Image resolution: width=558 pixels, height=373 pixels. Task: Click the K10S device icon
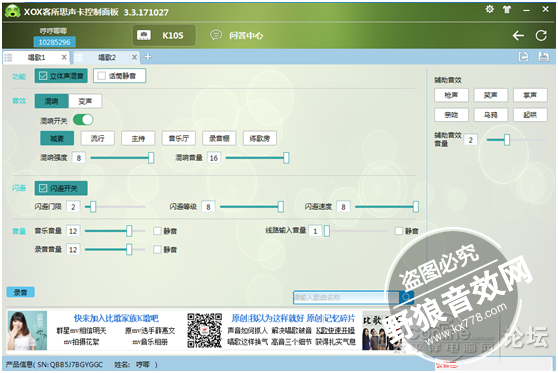click(x=144, y=35)
